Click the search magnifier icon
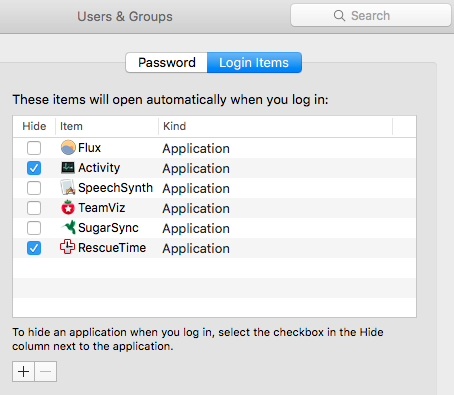The height and width of the screenshot is (395, 454). tap(339, 15)
